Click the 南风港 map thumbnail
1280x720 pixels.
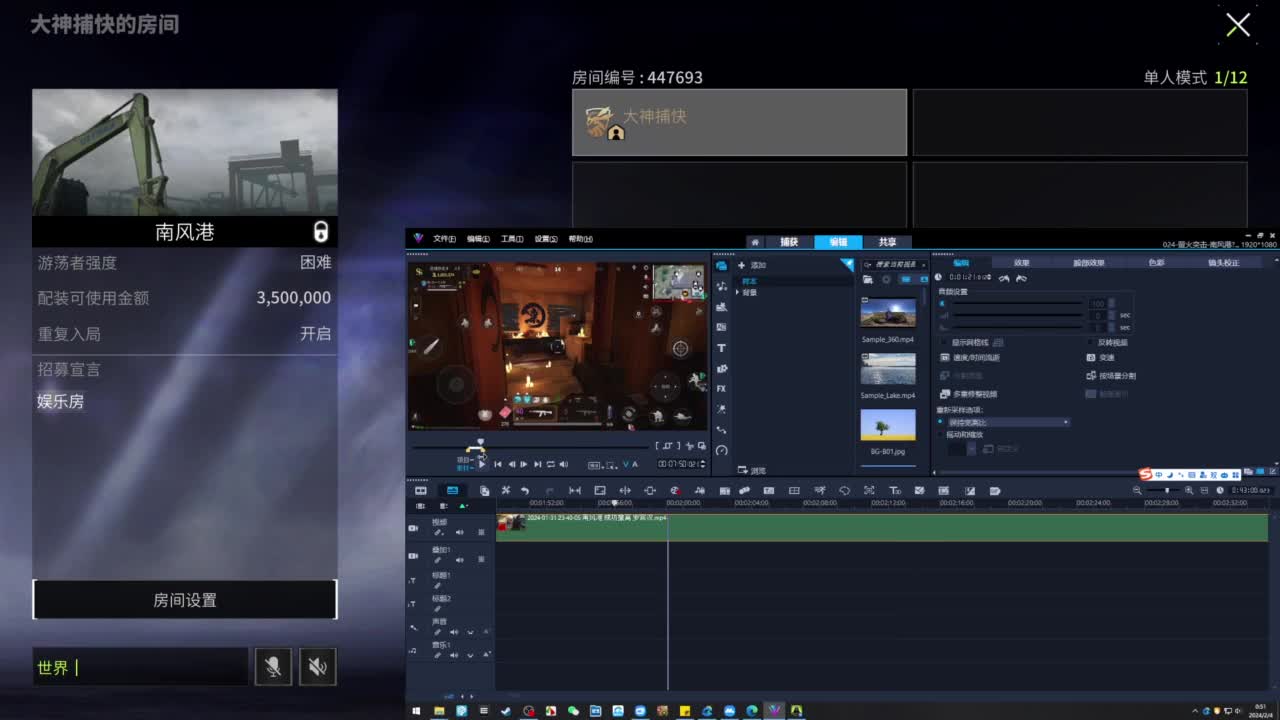click(185, 152)
